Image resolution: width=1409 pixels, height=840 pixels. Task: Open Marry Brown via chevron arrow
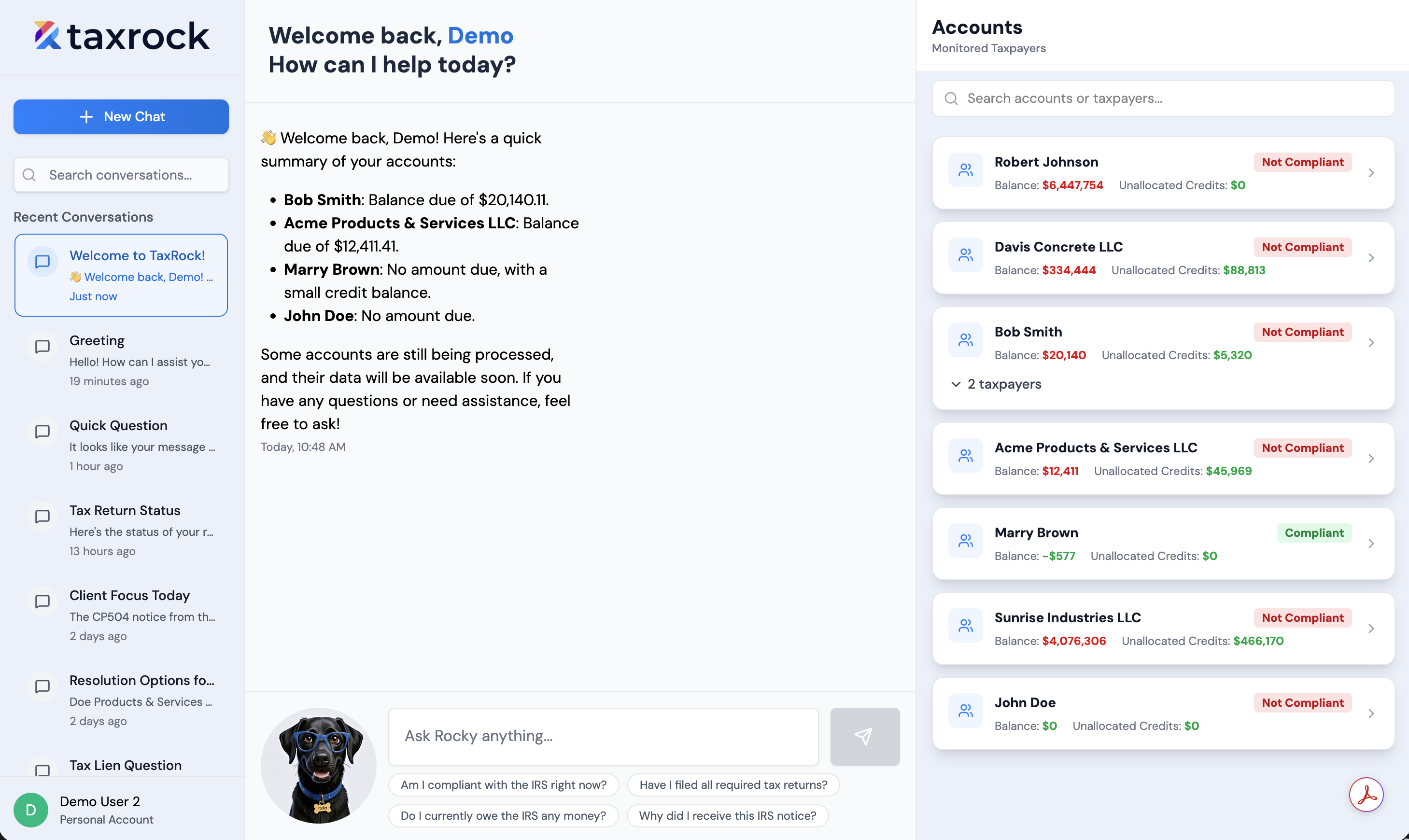(1371, 544)
